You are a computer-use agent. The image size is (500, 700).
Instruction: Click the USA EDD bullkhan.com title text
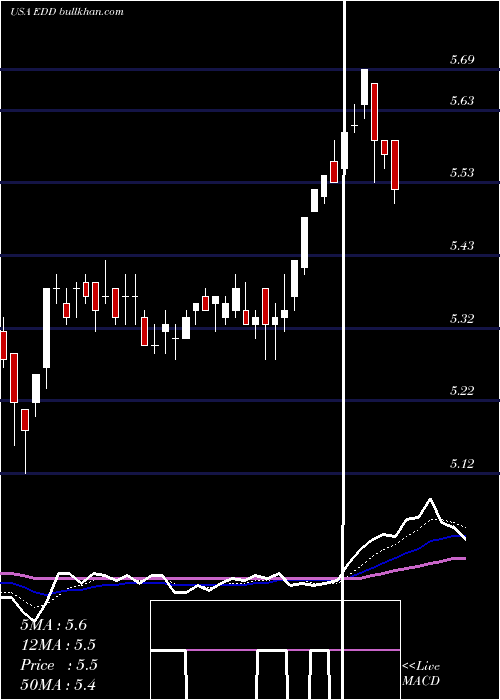pyautogui.click(x=67, y=11)
